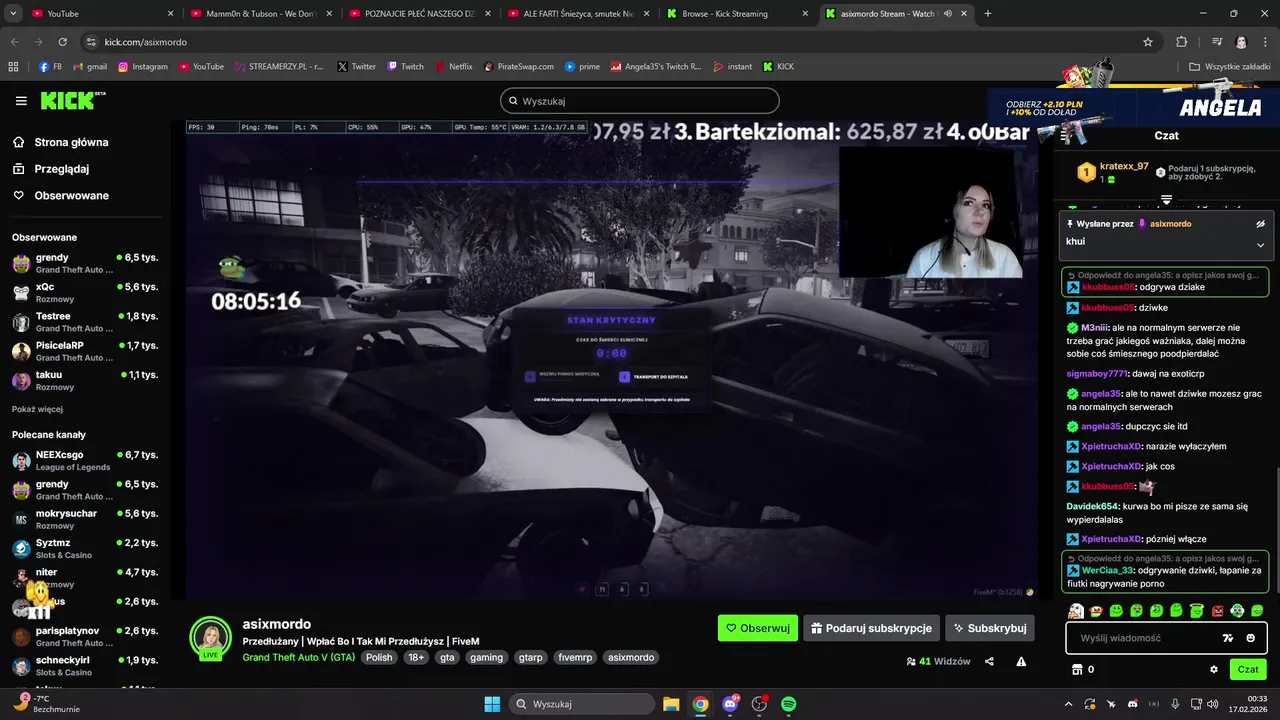Click the 'Subskrybuj' button
The width and height of the screenshot is (1280, 720).
tap(990, 628)
